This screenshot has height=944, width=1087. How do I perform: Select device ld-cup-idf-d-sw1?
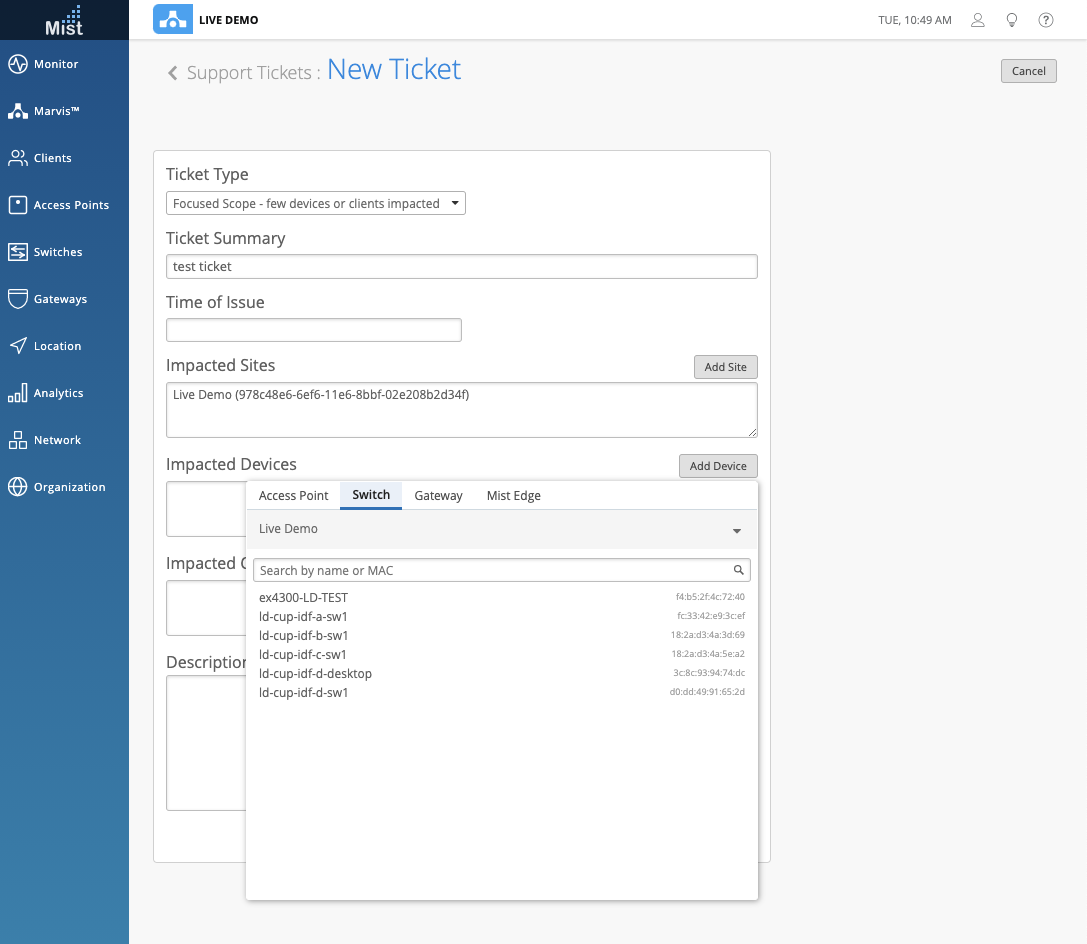(501, 692)
